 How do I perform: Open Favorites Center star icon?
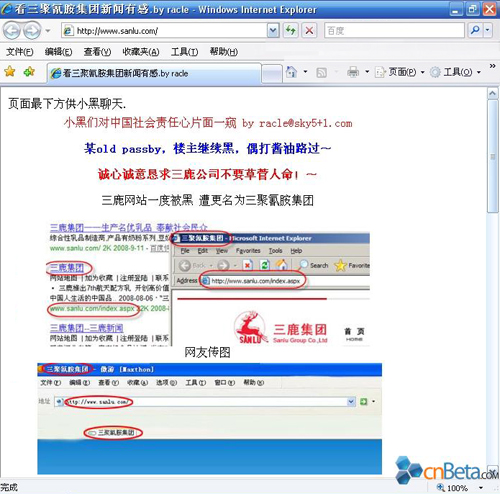[x=10, y=71]
